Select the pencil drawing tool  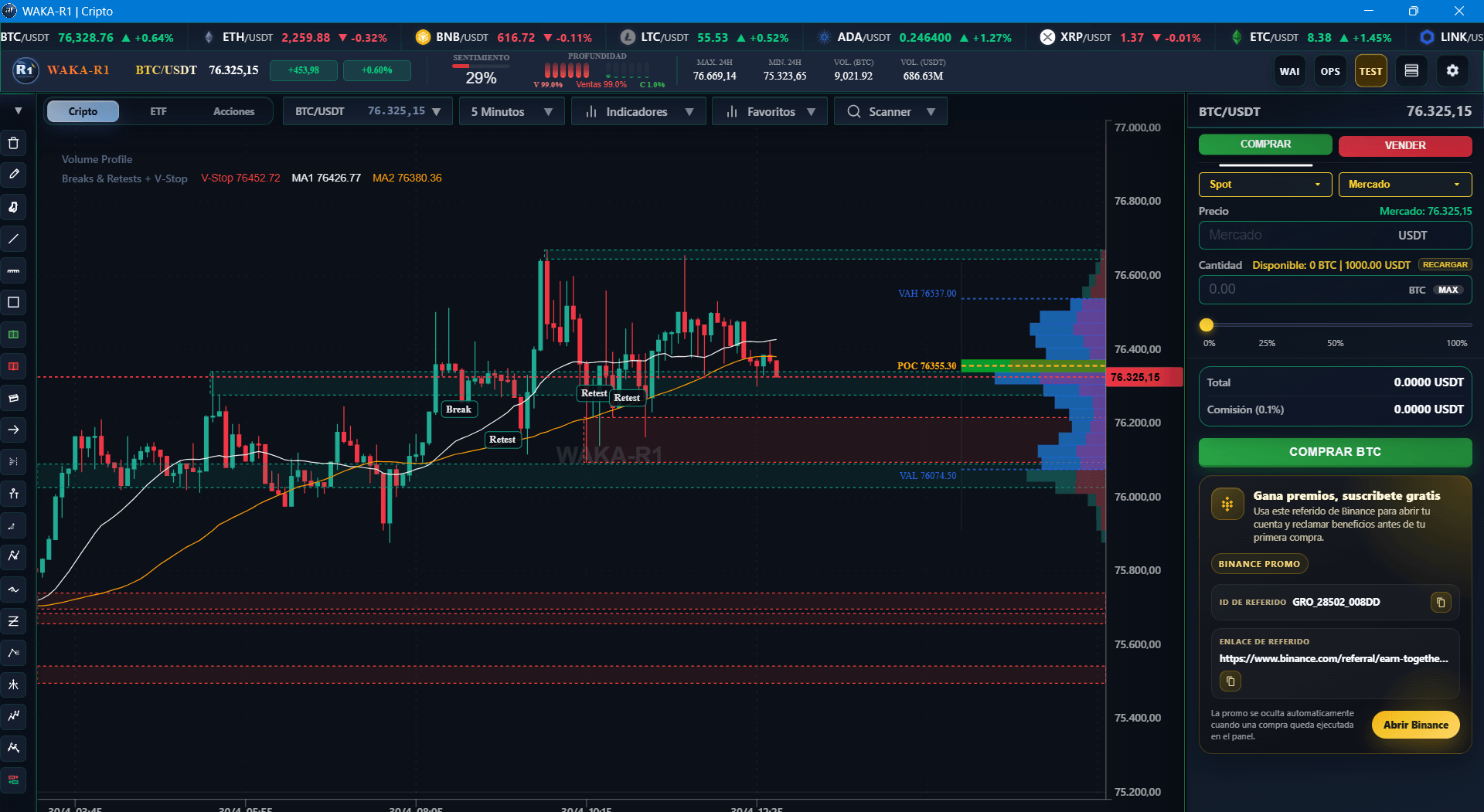coord(13,175)
